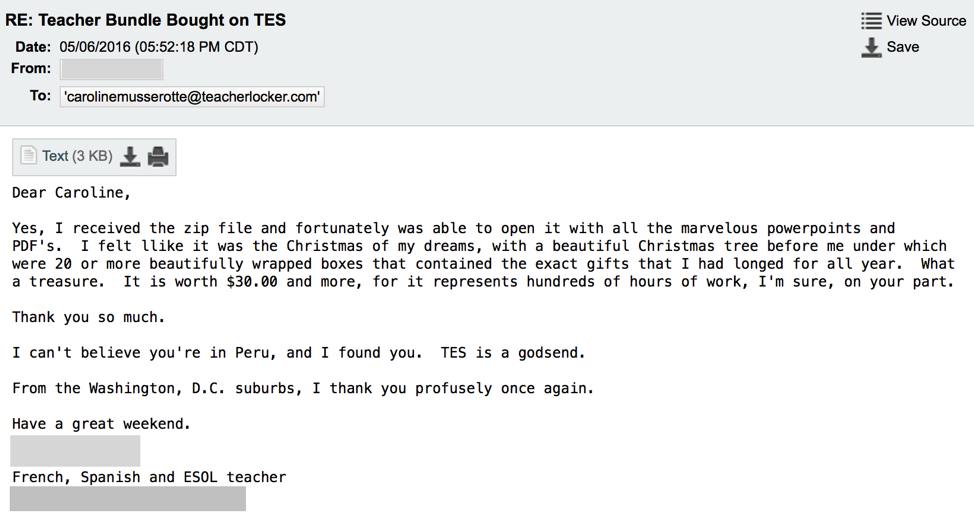Click the From: header label
The height and width of the screenshot is (525, 974).
click(x=31, y=69)
